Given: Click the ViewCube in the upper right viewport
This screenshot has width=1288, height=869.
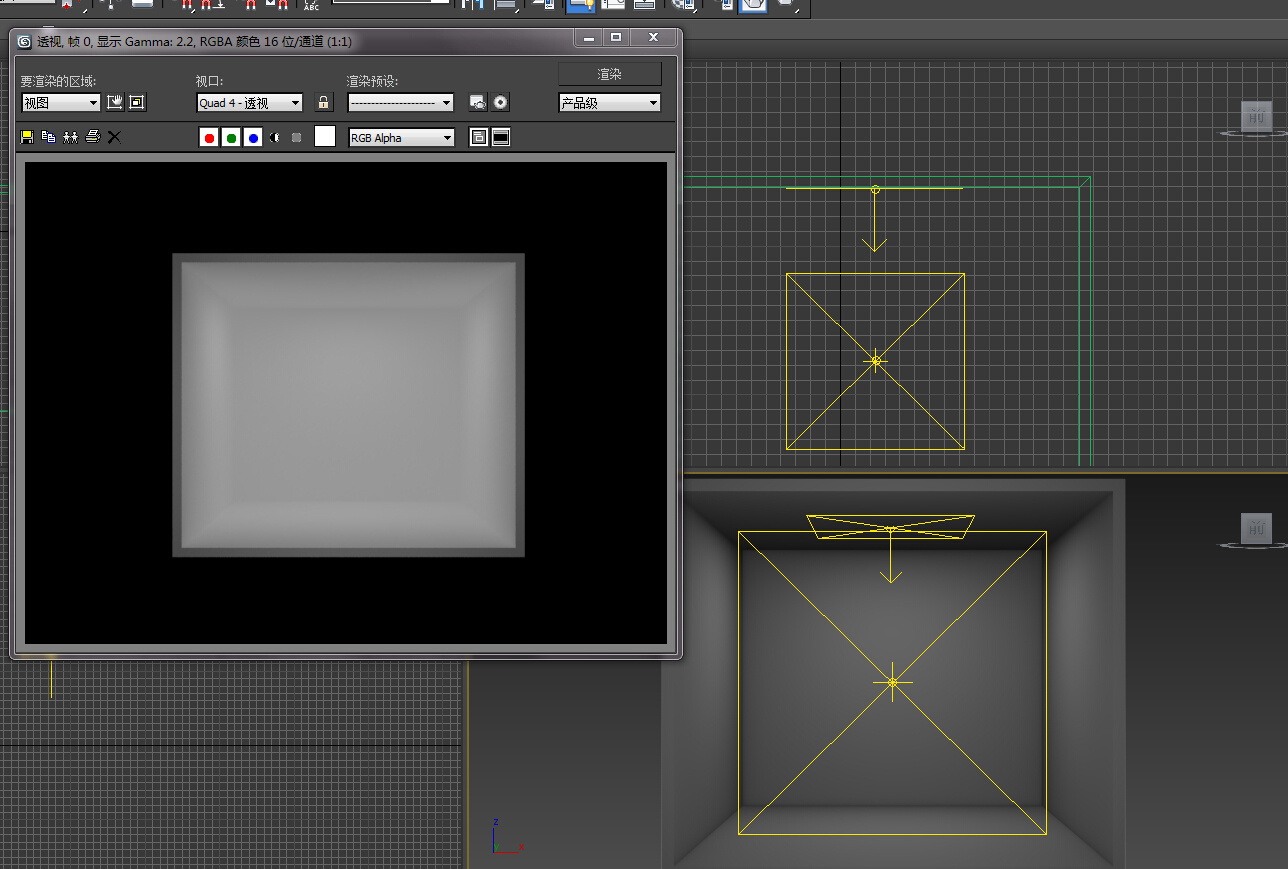Looking at the screenshot, I should click(1257, 117).
